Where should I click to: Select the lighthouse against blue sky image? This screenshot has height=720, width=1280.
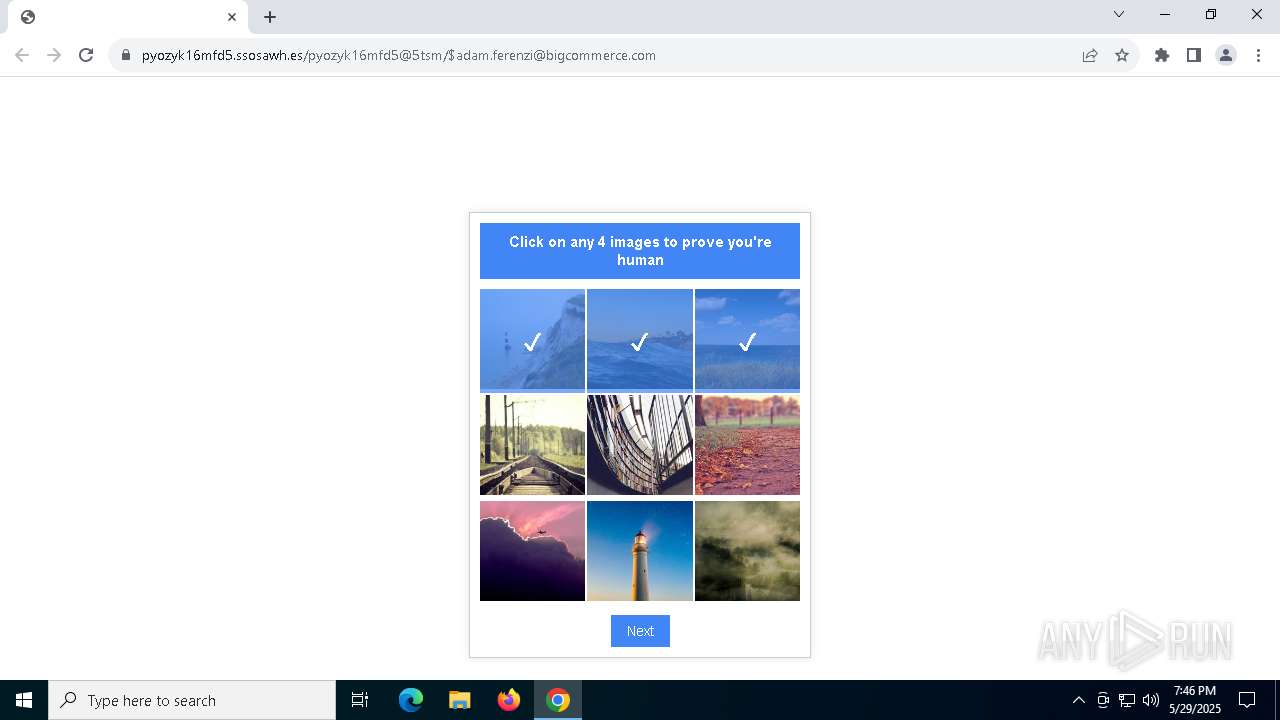coord(640,551)
